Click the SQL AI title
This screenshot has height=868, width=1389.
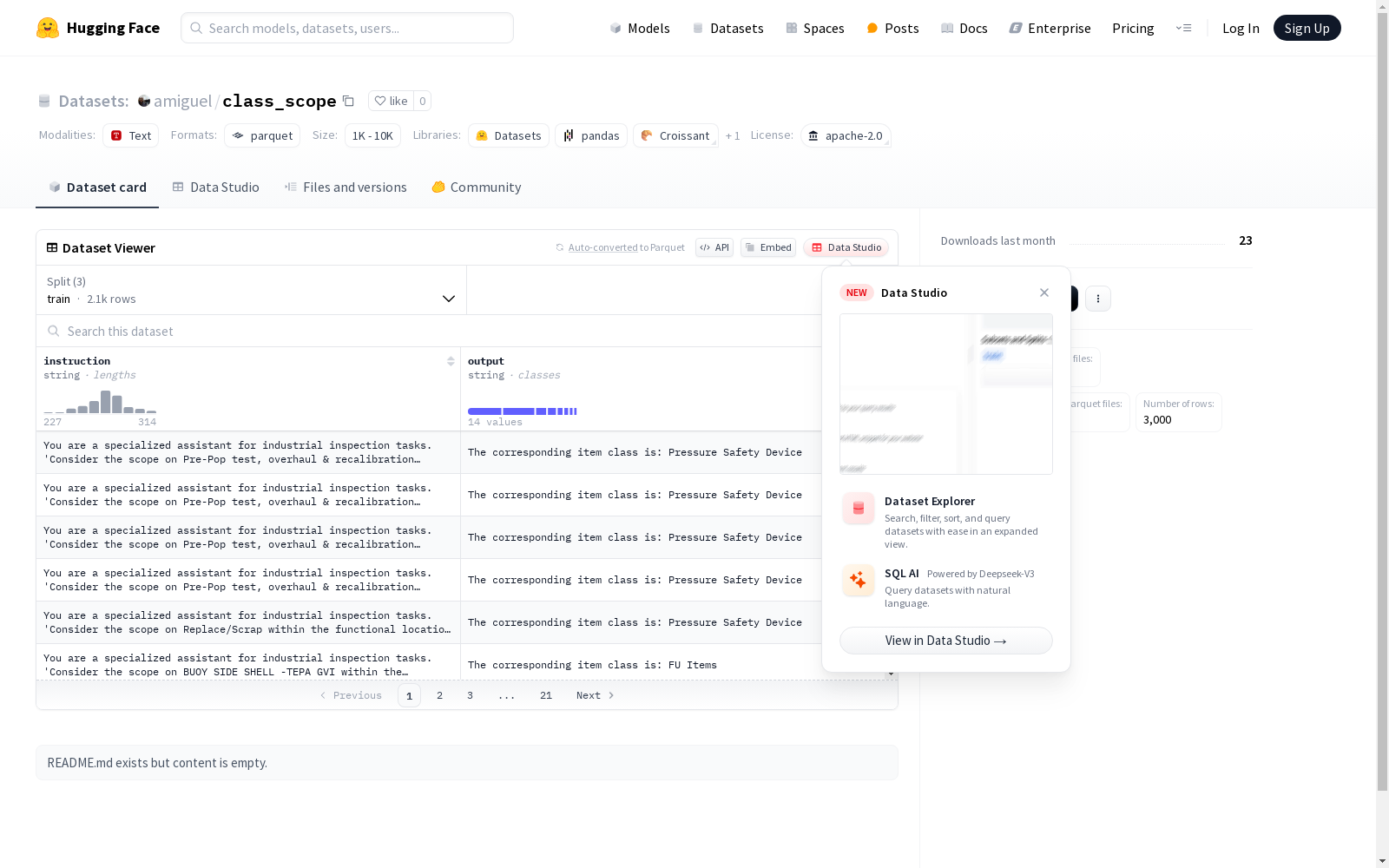click(902, 573)
